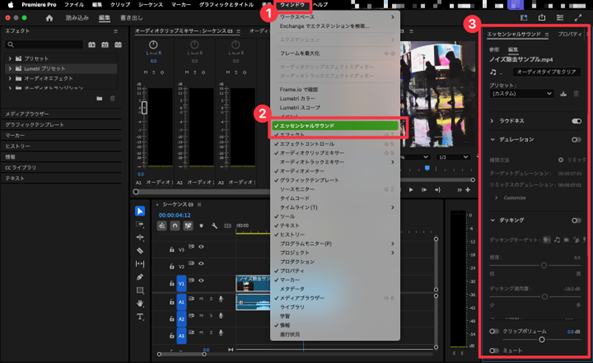Open timeline display settings wrench

(x=214, y=226)
